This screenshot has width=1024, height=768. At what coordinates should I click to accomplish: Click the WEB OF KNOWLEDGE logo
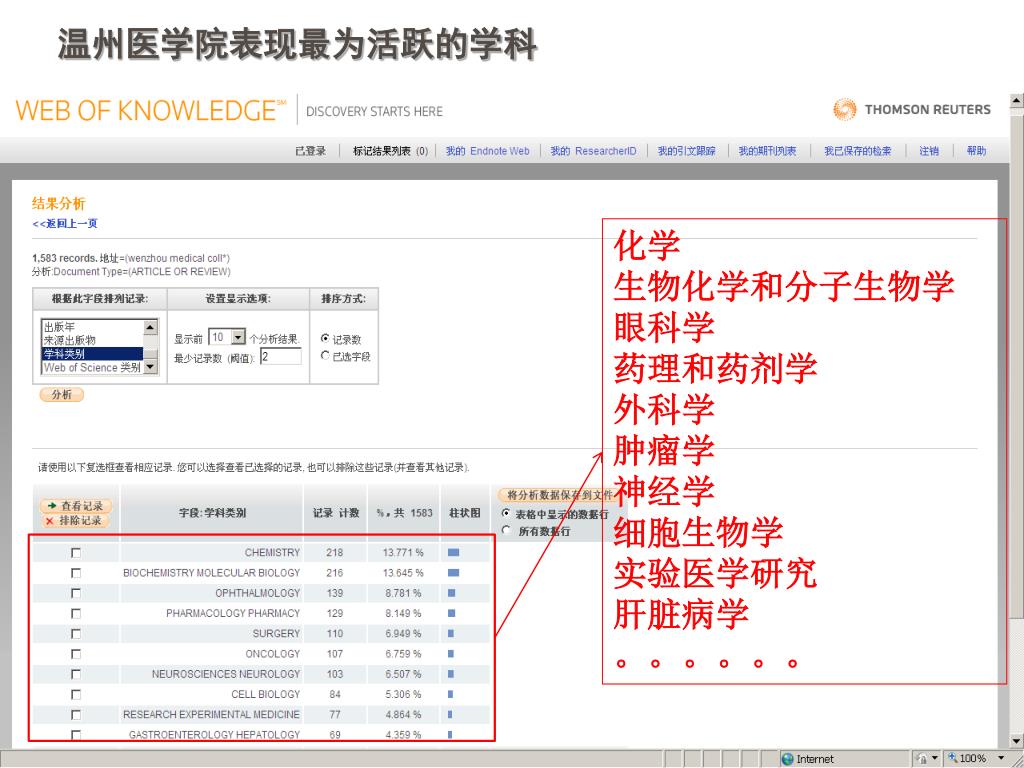click(x=151, y=110)
